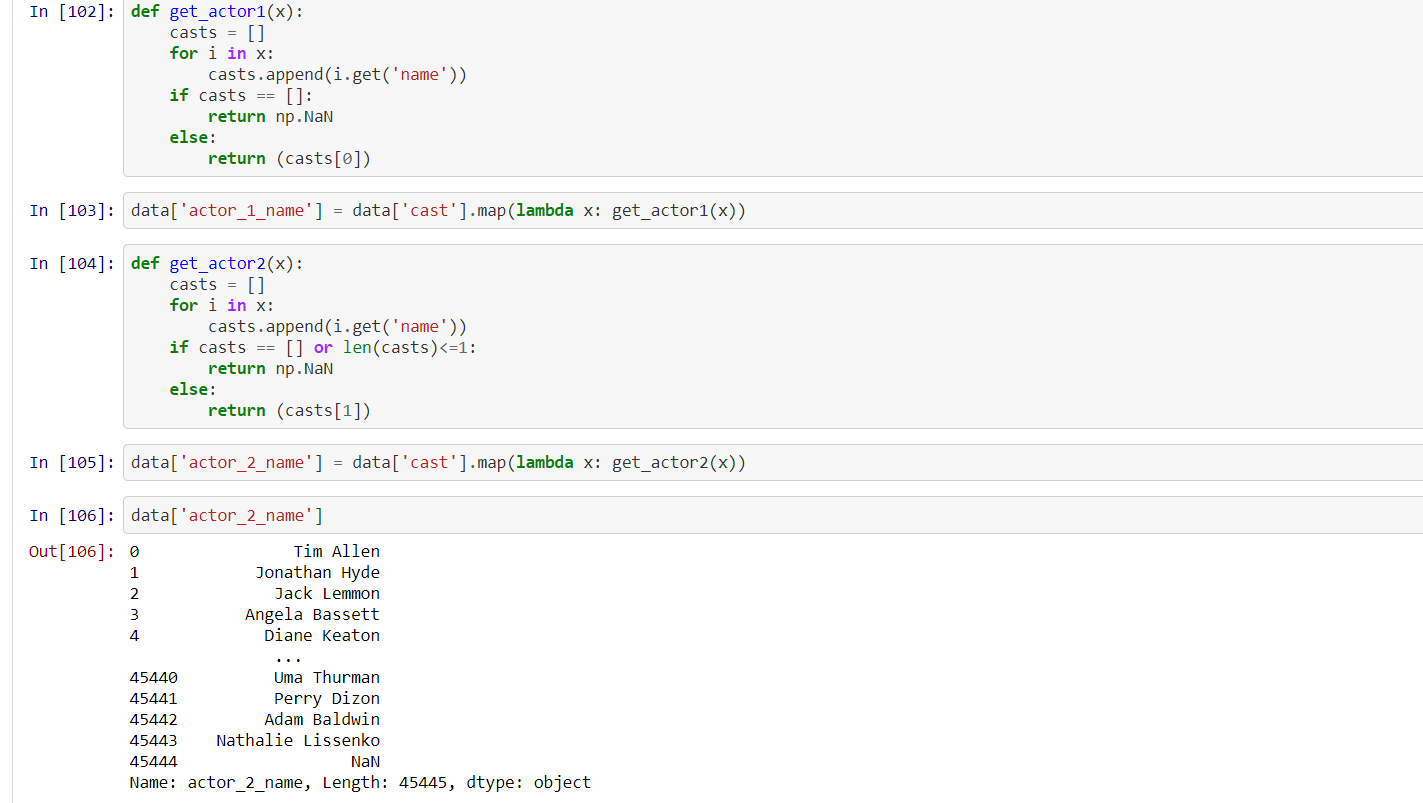Click the Out[106] output prompt

pos(72,552)
